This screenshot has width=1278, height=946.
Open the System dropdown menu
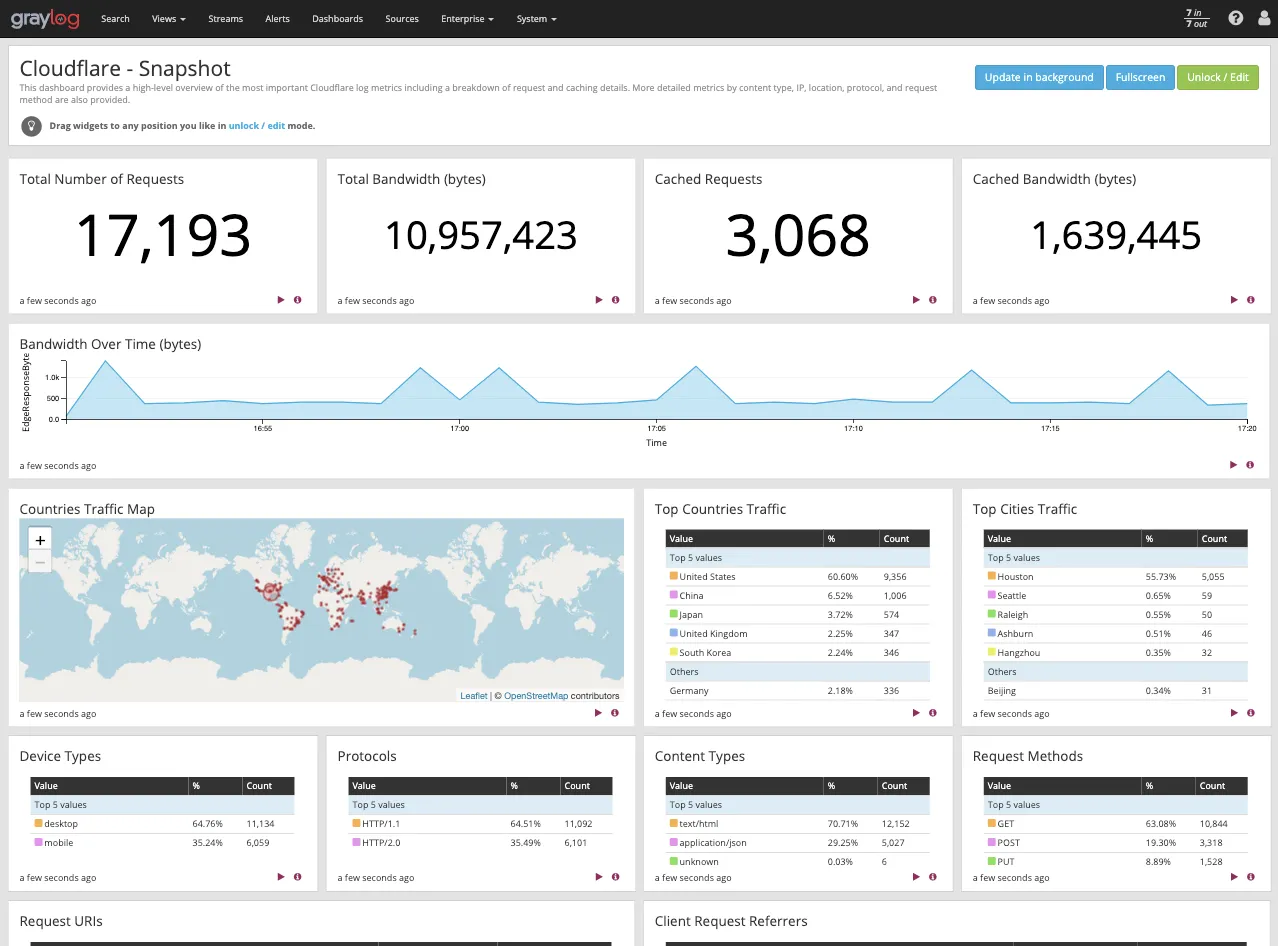pyautogui.click(x=536, y=18)
